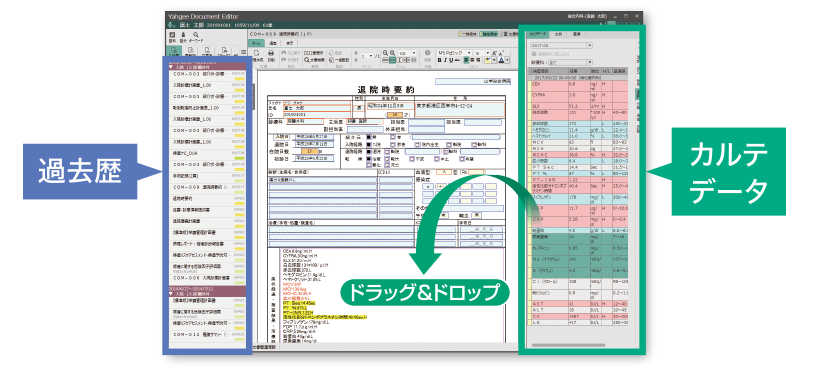Open the MS P Gothic font dropdown
This screenshot has height=390, width=816.
coord(454,53)
